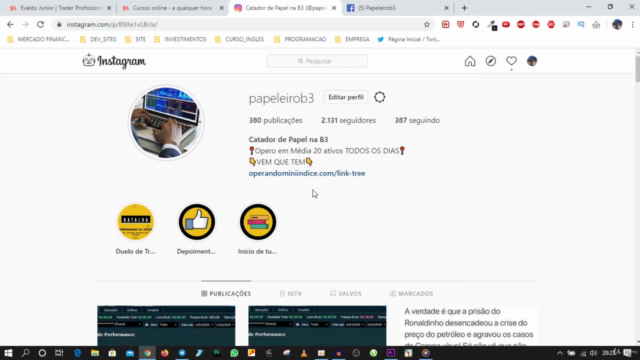Open the Depoiment... story highlight
Screen dimensions: 640x360
coord(196,222)
